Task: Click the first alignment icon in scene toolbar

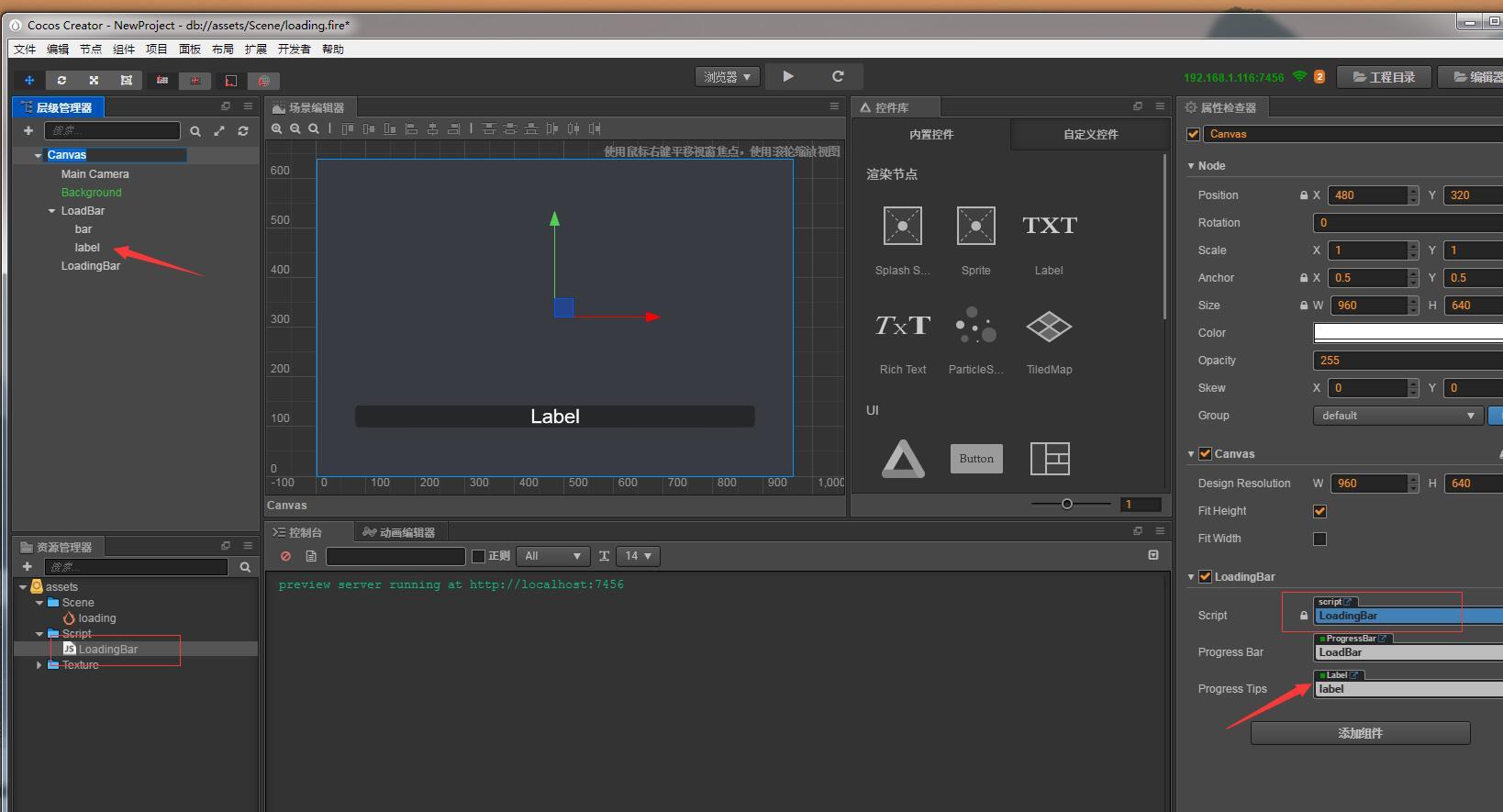Action: click(x=347, y=128)
